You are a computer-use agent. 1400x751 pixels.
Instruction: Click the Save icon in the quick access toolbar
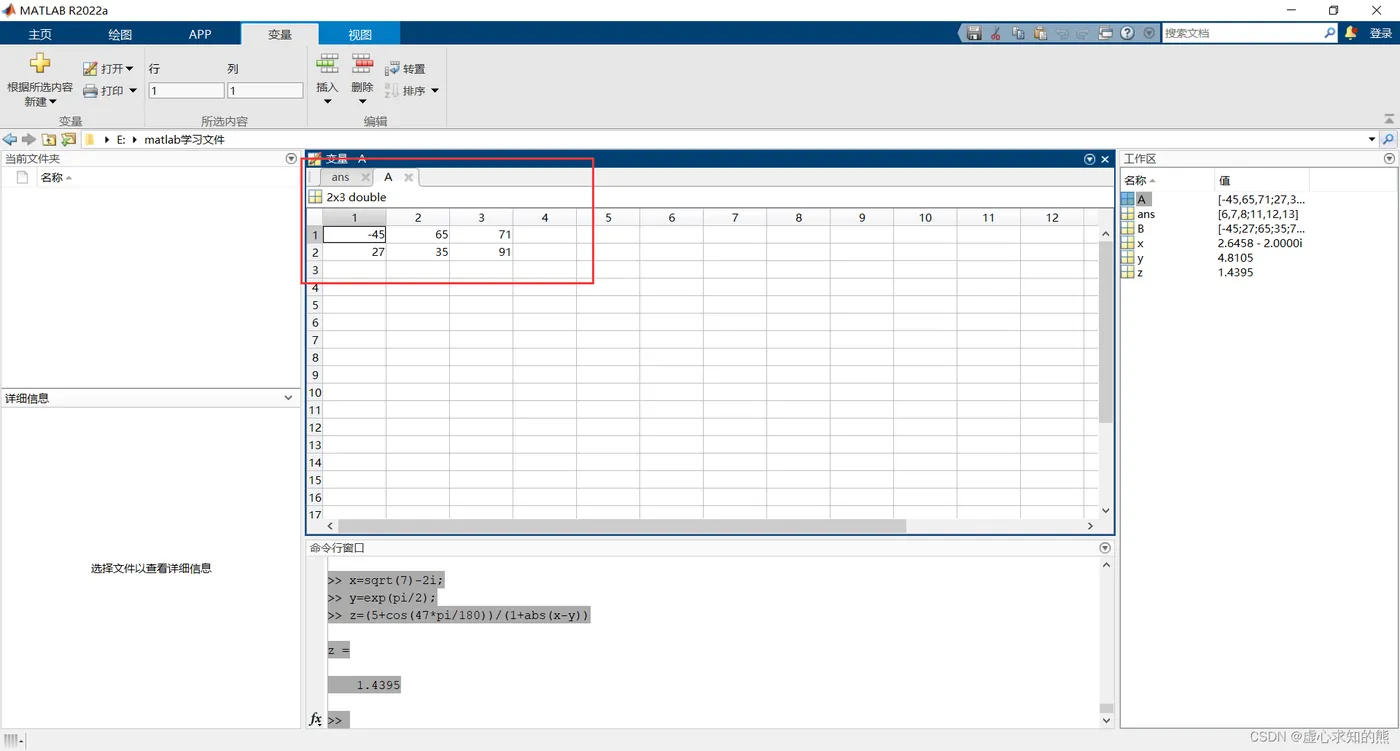pyautogui.click(x=974, y=33)
